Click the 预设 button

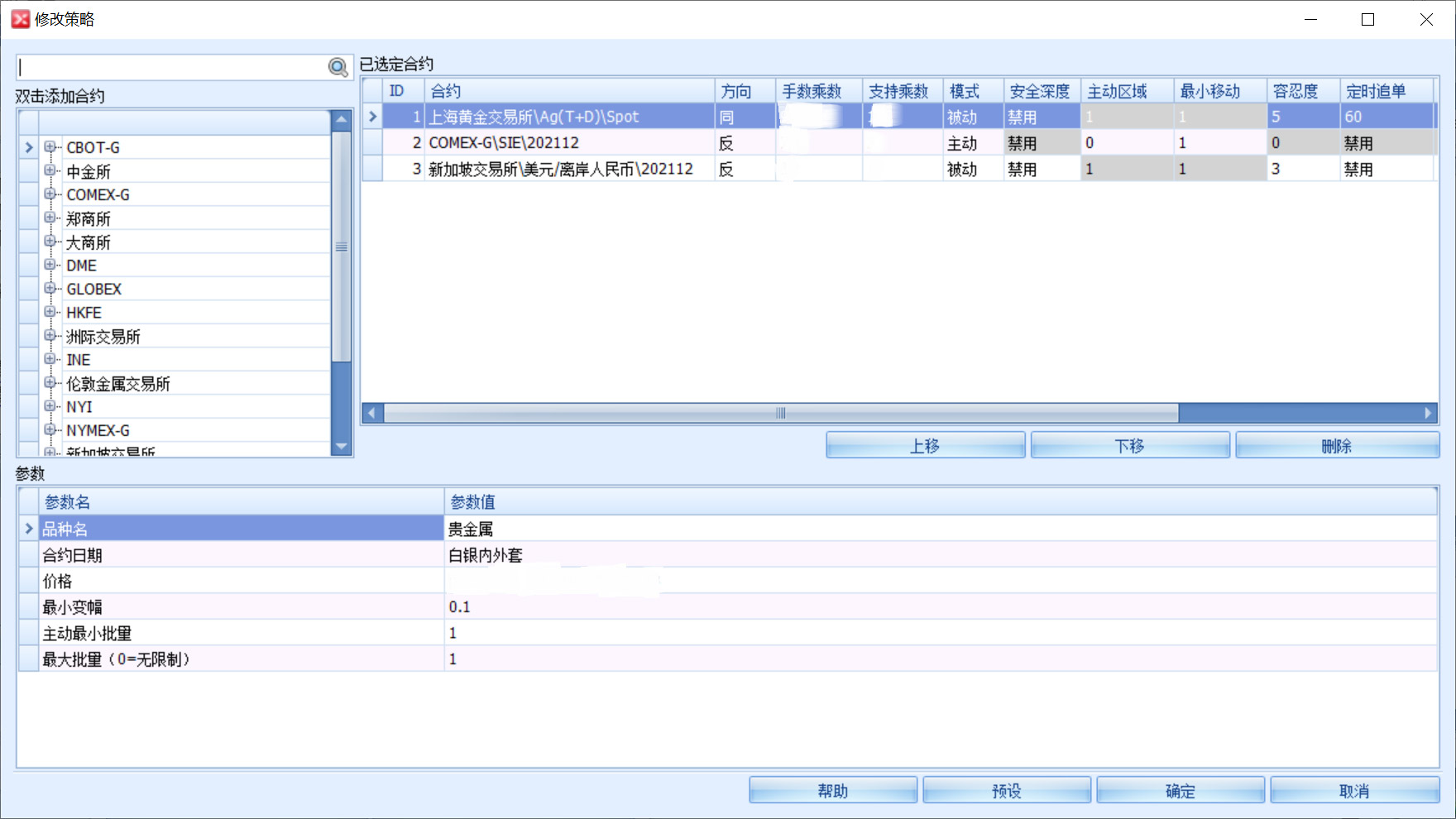click(x=1006, y=789)
